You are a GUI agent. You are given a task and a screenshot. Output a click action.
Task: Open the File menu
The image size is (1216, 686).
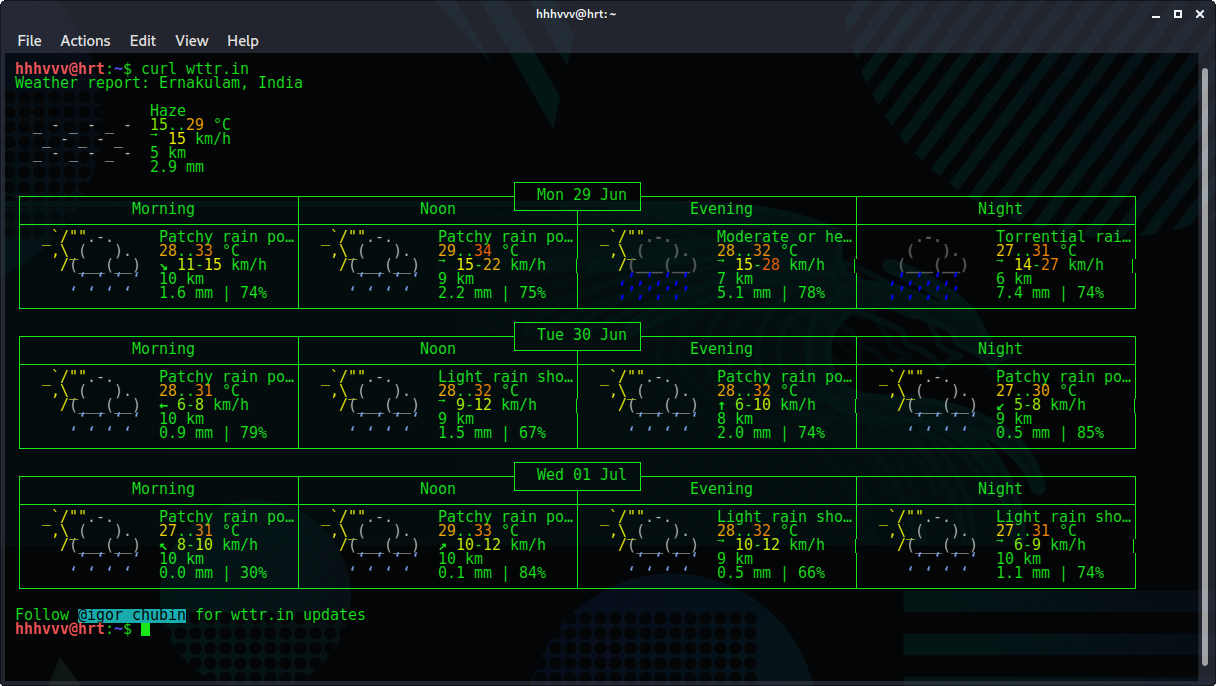[x=29, y=41]
